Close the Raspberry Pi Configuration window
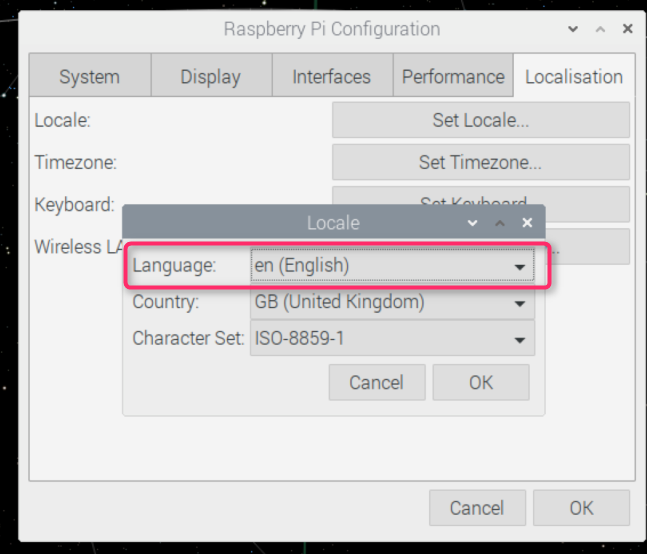The height and width of the screenshot is (554, 647). pyautogui.click(x=627, y=29)
